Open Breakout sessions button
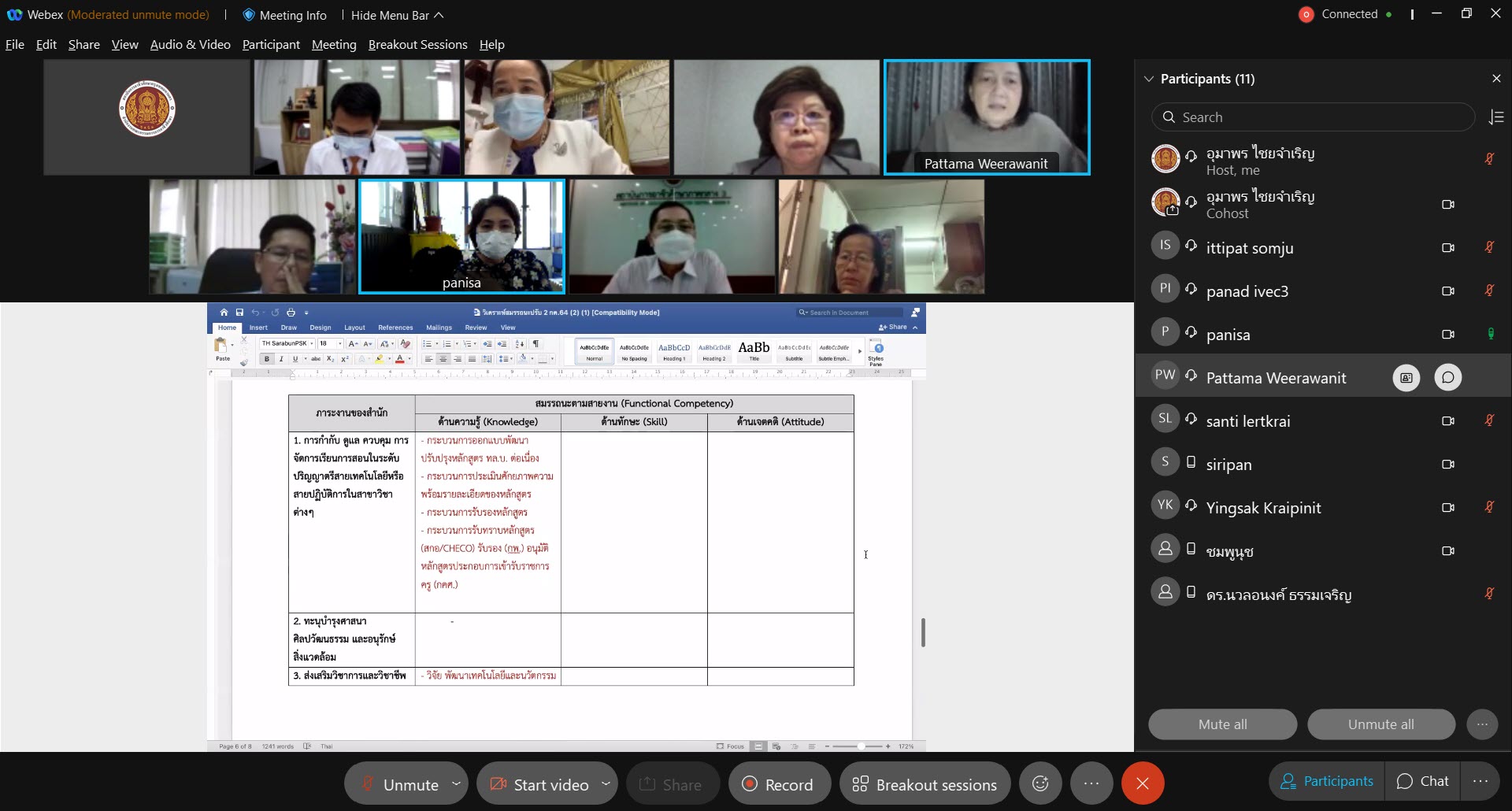This screenshot has height=811, width=1512. pos(925,784)
